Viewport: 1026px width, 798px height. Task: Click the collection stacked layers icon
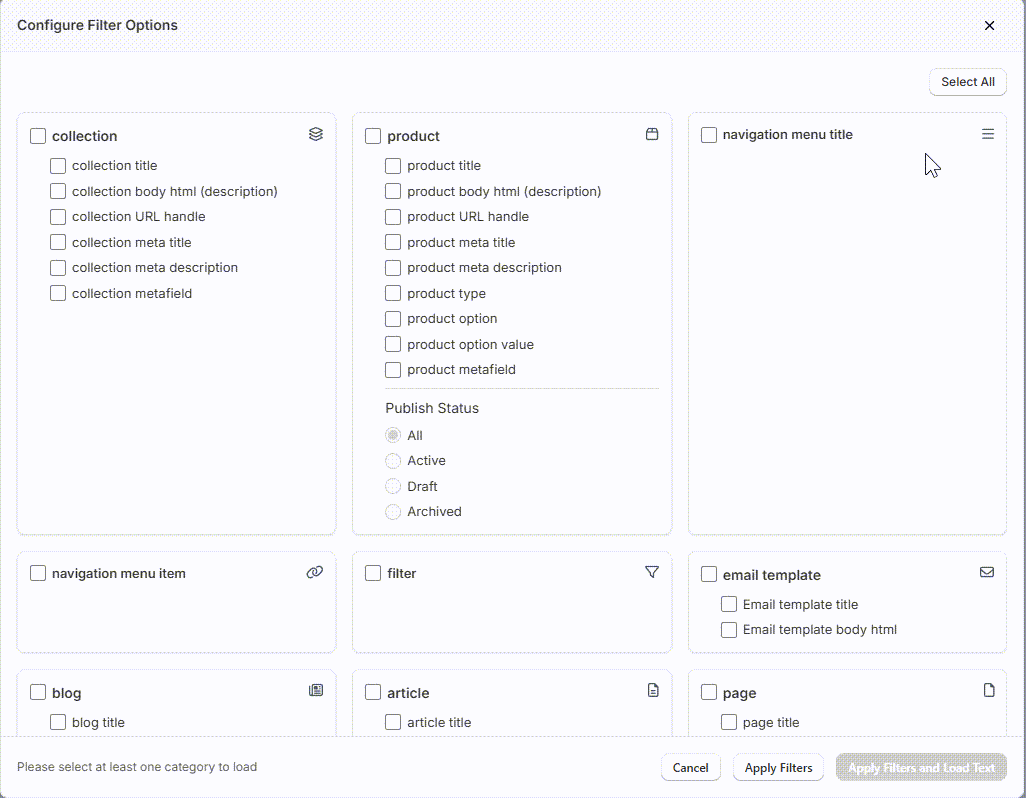point(316,134)
